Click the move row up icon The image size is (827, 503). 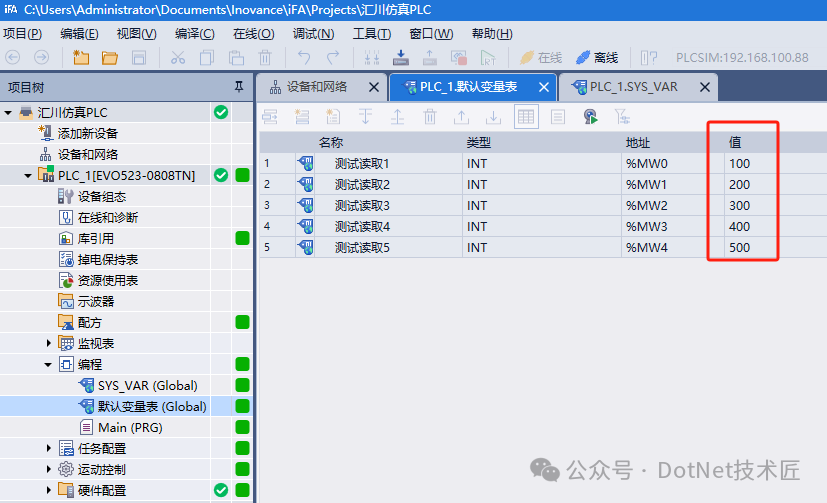[x=397, y=117]
